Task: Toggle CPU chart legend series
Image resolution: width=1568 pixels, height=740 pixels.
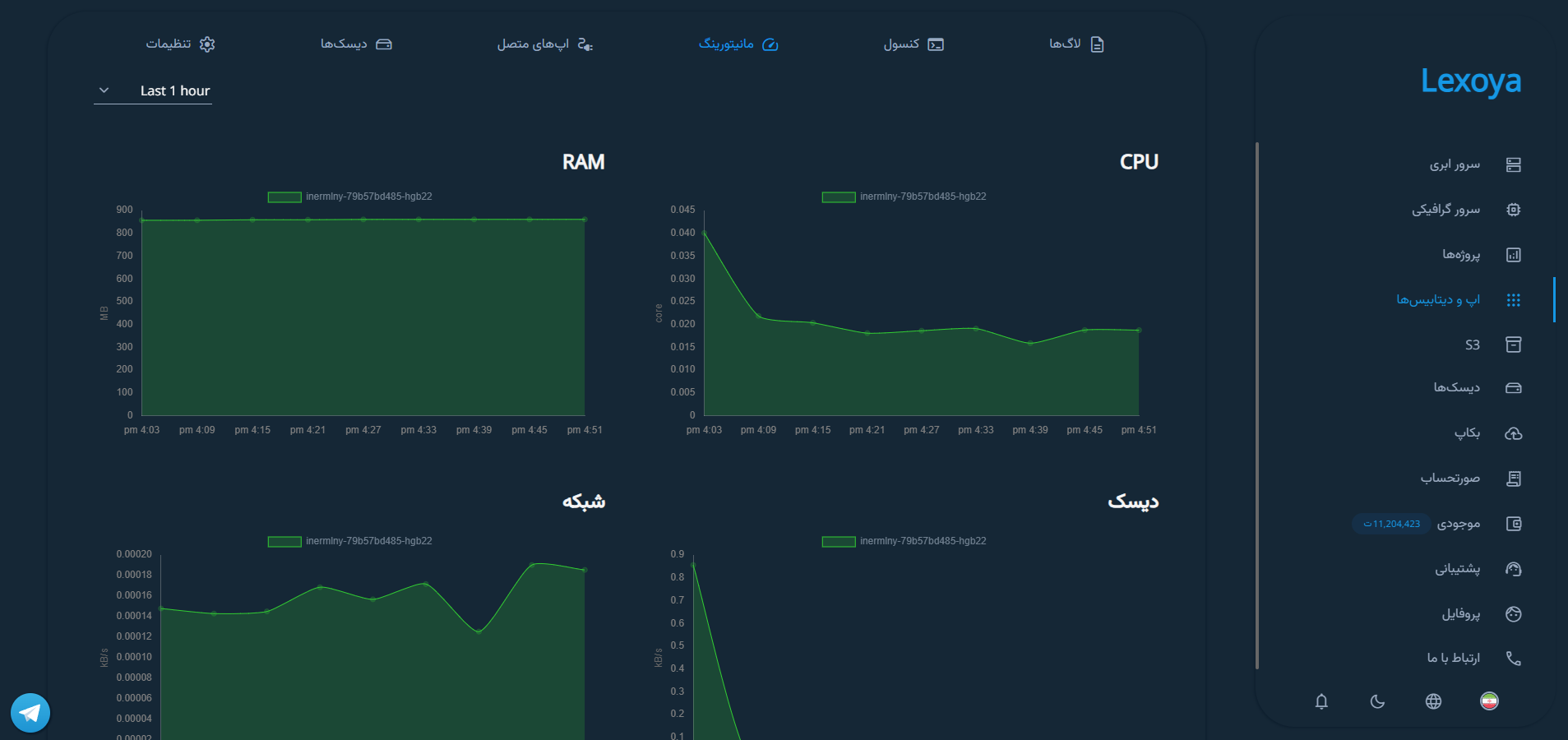Action: 904,197
